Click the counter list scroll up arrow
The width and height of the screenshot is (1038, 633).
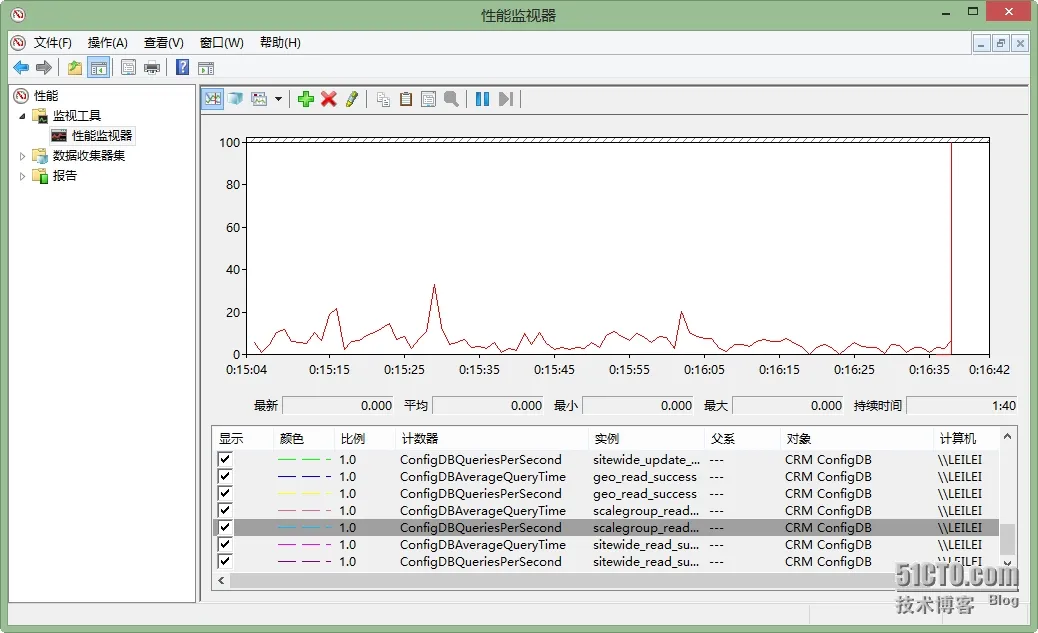(1007, 436)
